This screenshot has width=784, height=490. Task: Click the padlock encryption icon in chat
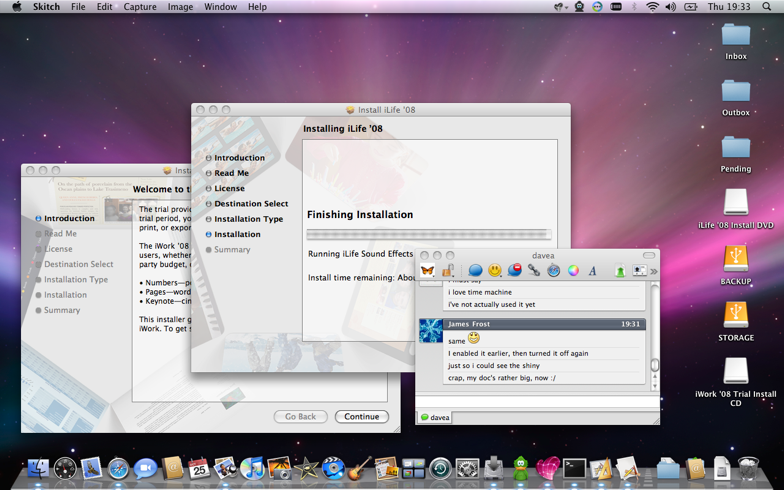[448, 271]
